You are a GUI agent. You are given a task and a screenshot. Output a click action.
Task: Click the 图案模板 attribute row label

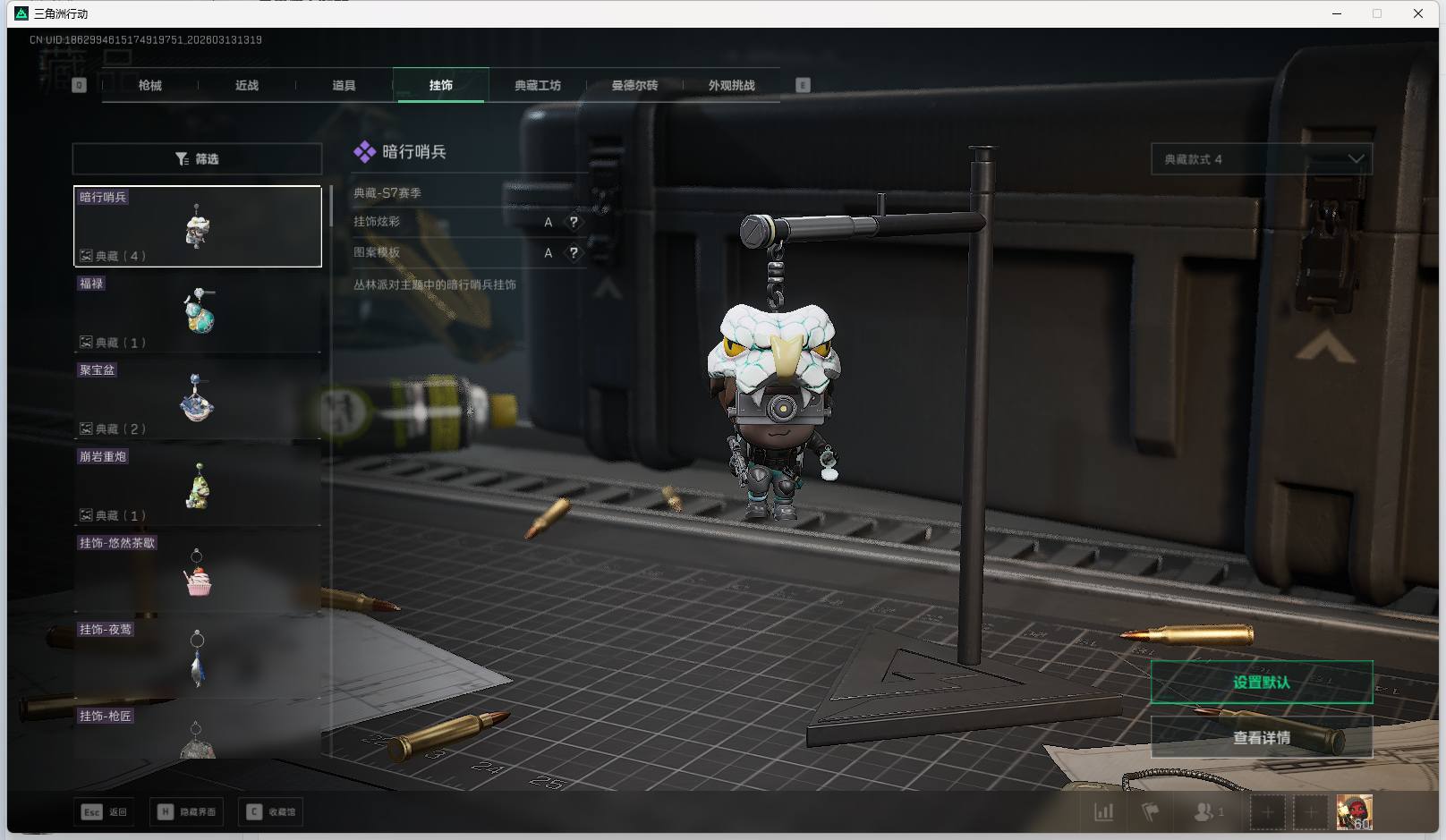(377, 252)
